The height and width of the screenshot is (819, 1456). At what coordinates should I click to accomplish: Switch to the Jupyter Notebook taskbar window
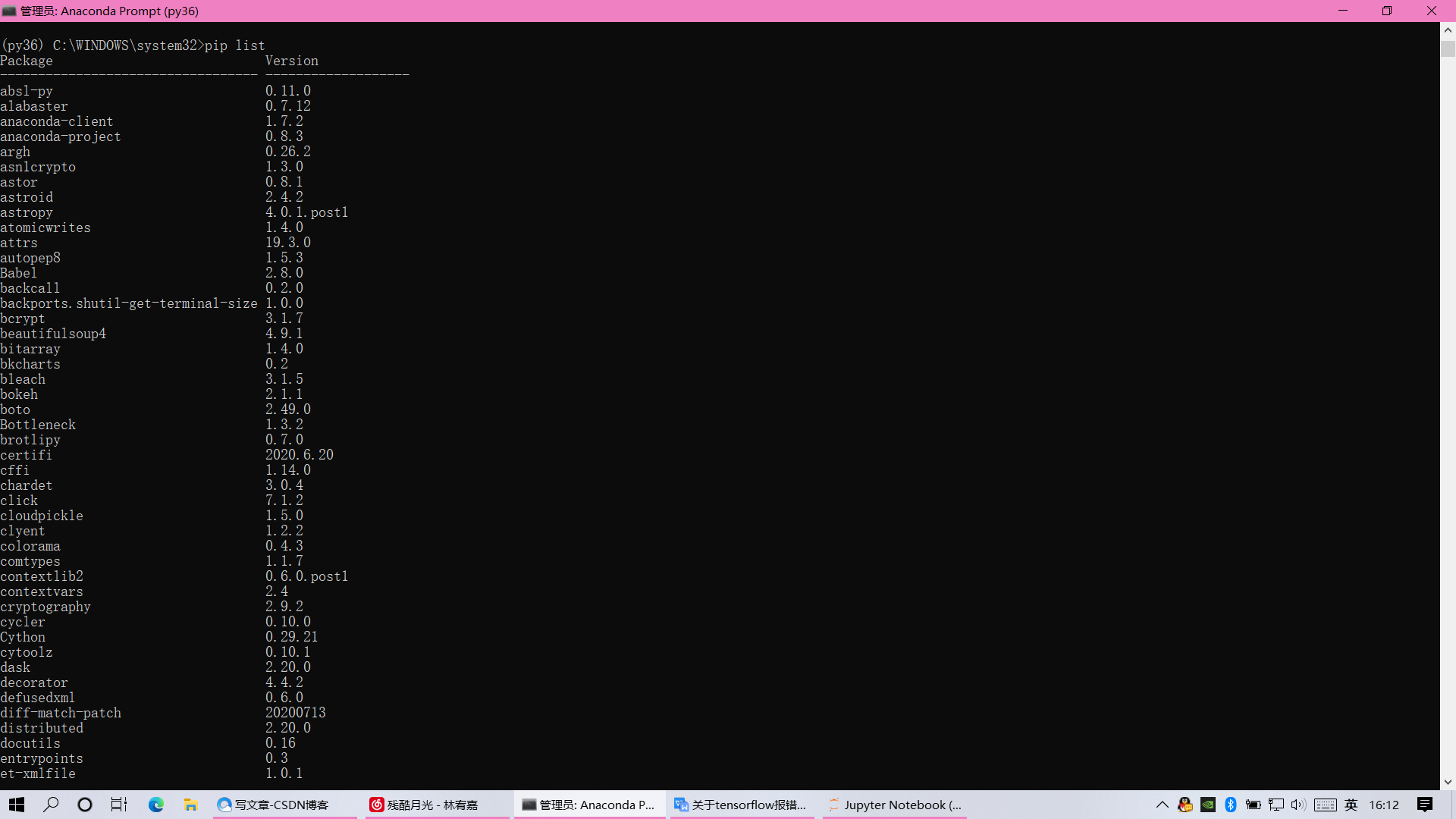(895, 805)
